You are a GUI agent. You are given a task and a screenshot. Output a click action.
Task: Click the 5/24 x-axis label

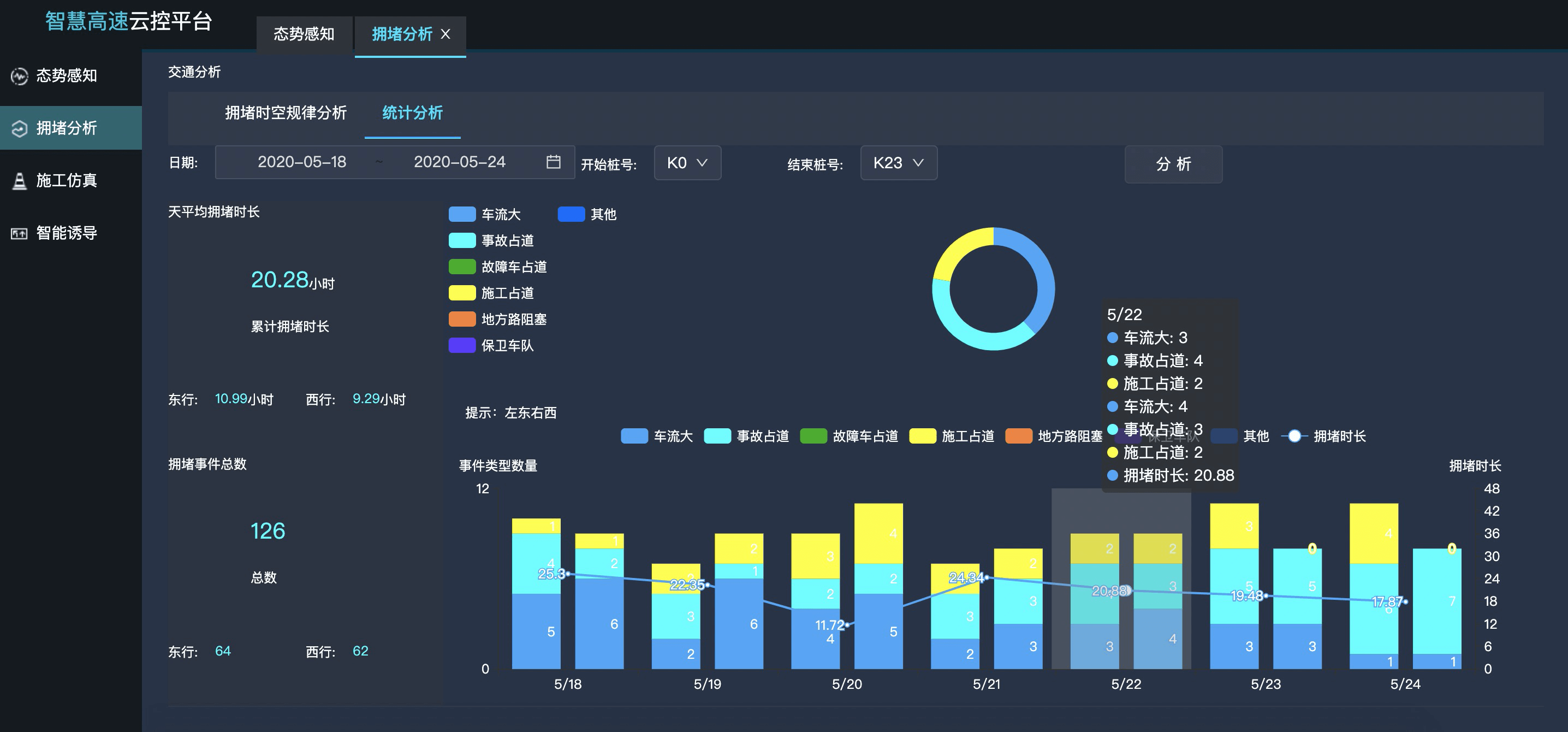click(x=1405, y=684)
